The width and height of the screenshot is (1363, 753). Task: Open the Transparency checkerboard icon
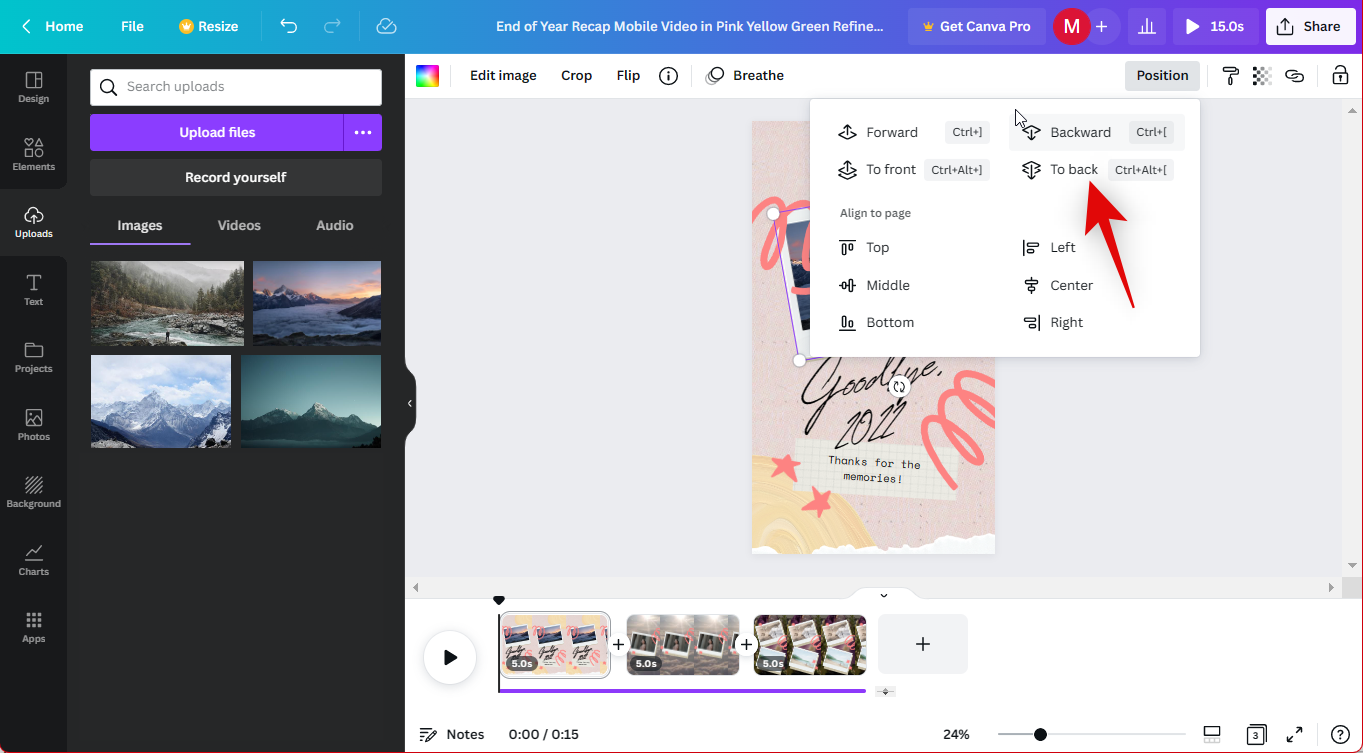(1262, 75)
